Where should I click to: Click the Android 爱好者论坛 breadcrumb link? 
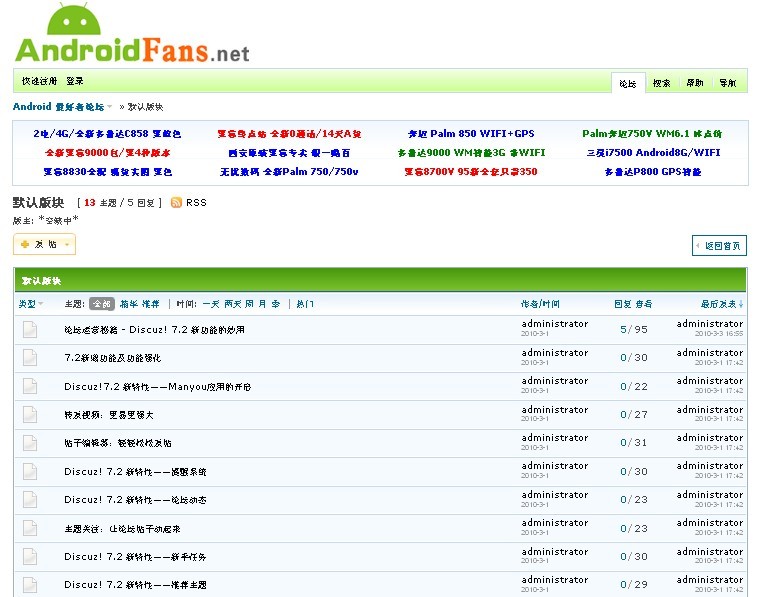(x=59, y=107)
